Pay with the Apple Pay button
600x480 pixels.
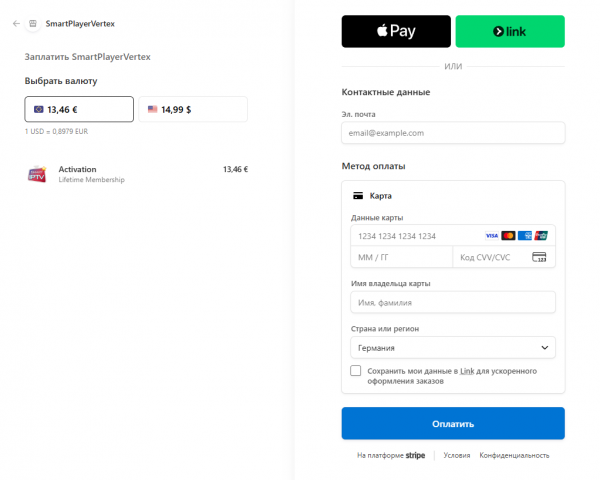click(x=396, y=31)
